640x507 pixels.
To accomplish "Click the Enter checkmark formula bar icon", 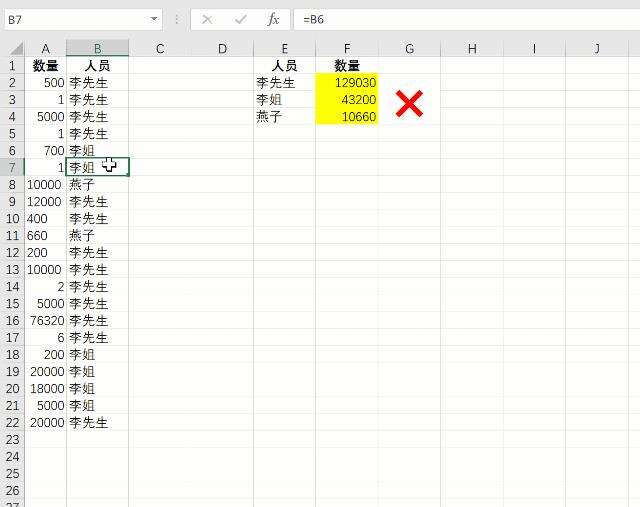I will click(240, 19).
